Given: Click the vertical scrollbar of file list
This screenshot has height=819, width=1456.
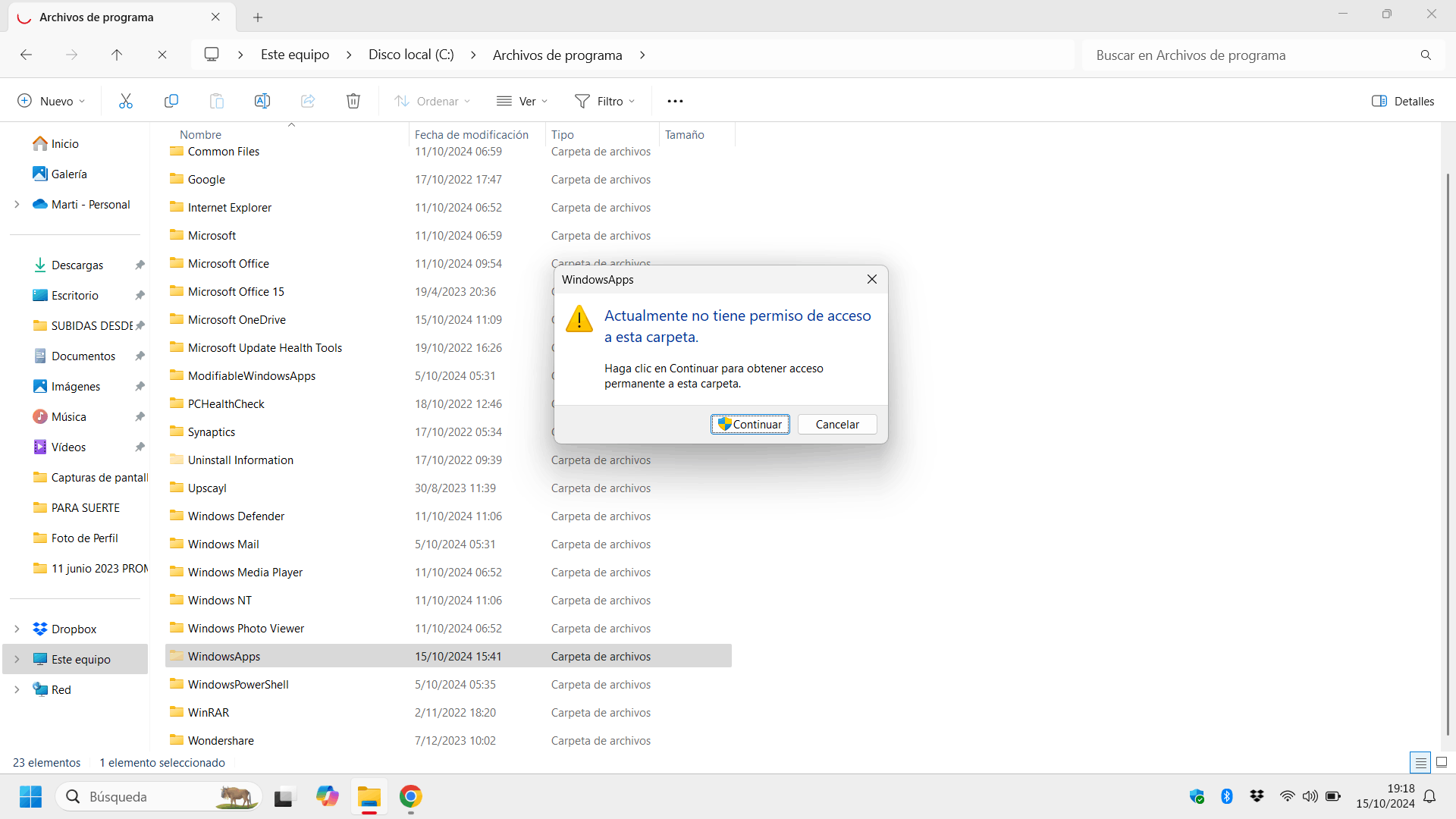Looking at the screenshot, I should [1448, 455].
